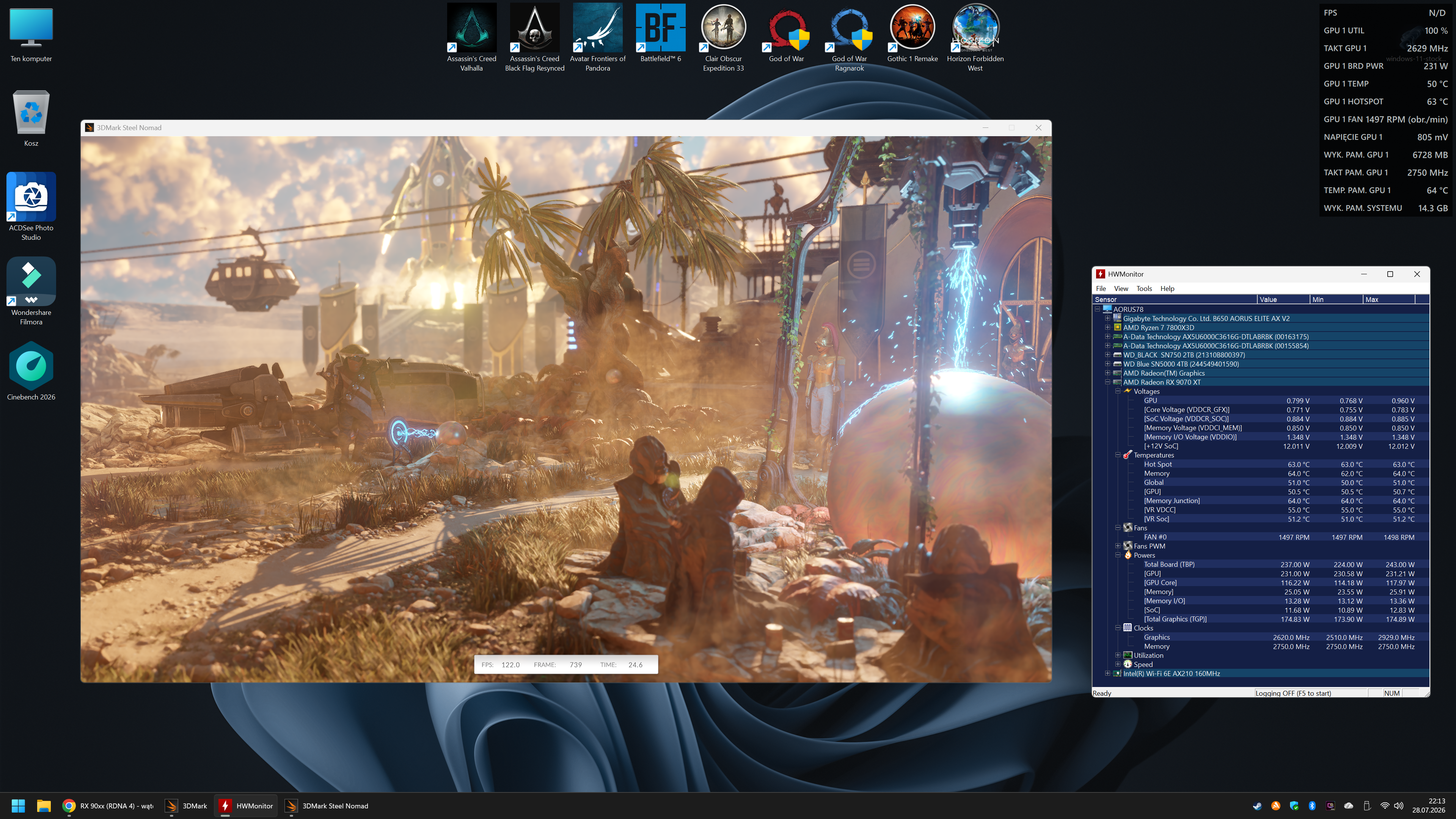Click the Max column header
The height and width of the screenshot is (819, 1456).
click(x=1388, y=300)
